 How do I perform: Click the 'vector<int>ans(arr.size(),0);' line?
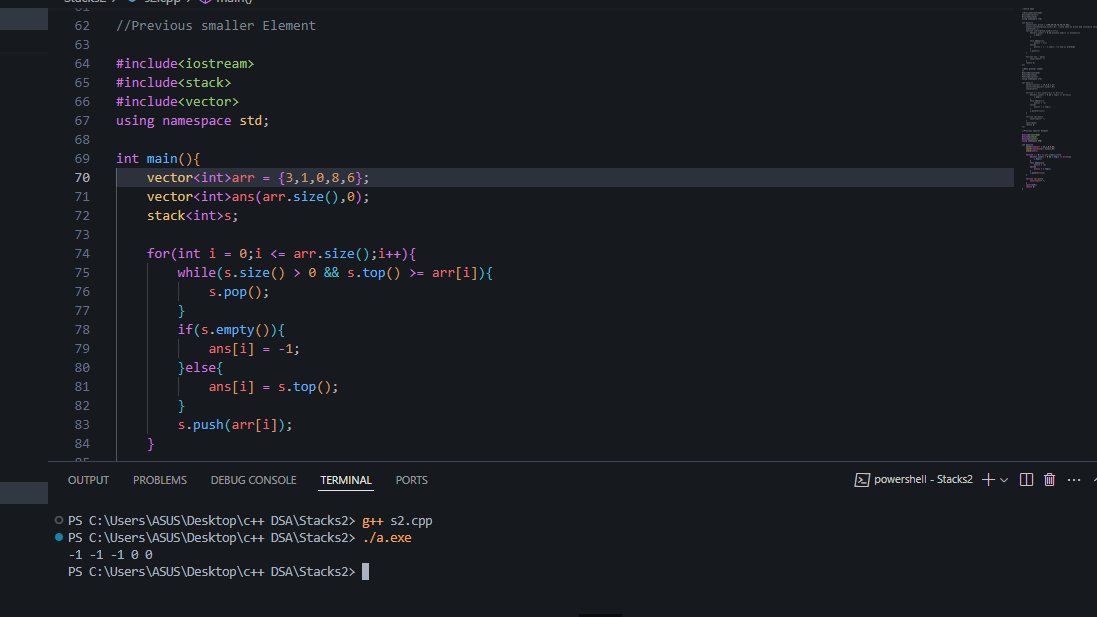click(x=257, y=197)
